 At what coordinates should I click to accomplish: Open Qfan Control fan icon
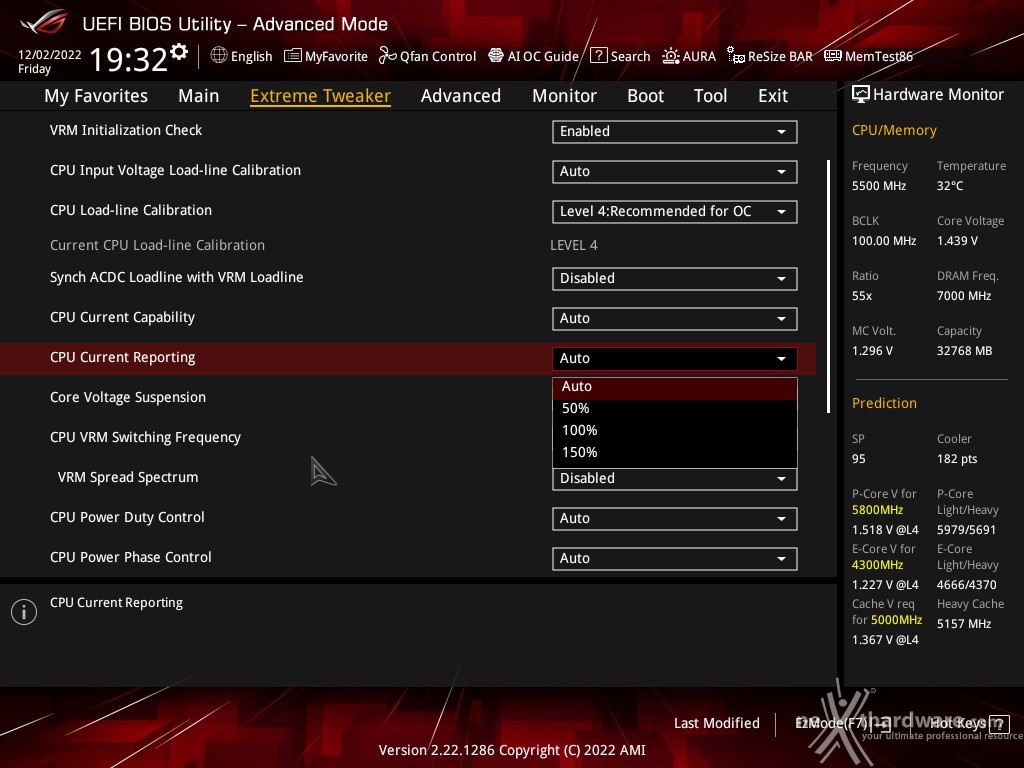(x=387, y=56)
